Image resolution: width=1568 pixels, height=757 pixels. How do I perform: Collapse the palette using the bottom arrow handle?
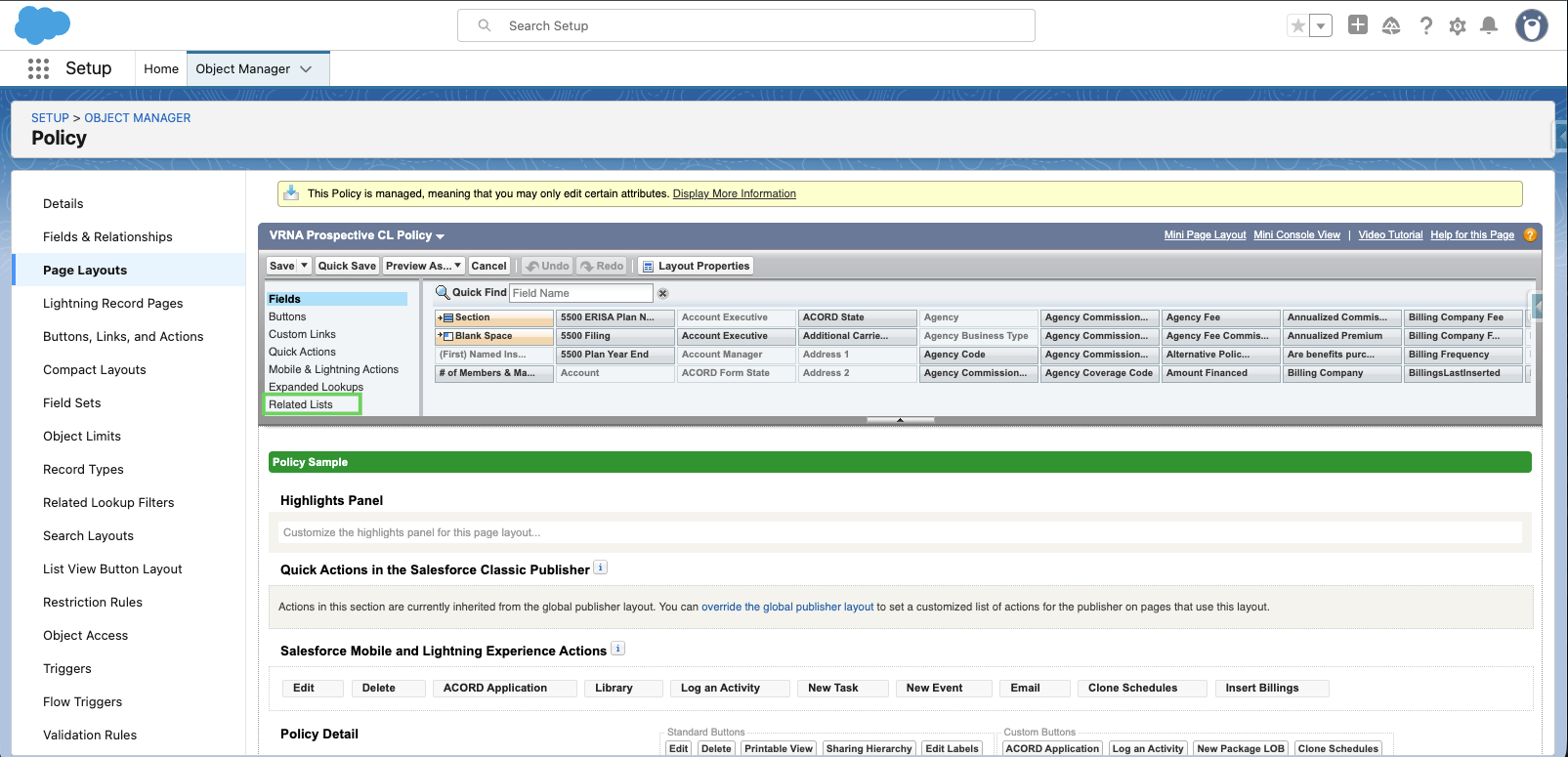pyautogui.click(x=900, y=420)
